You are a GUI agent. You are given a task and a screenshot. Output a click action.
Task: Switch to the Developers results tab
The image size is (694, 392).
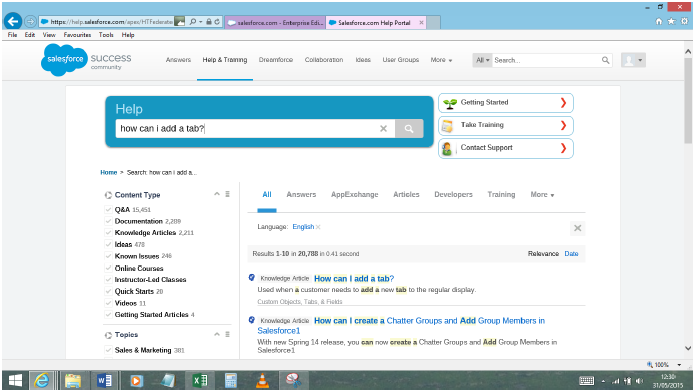453,195
